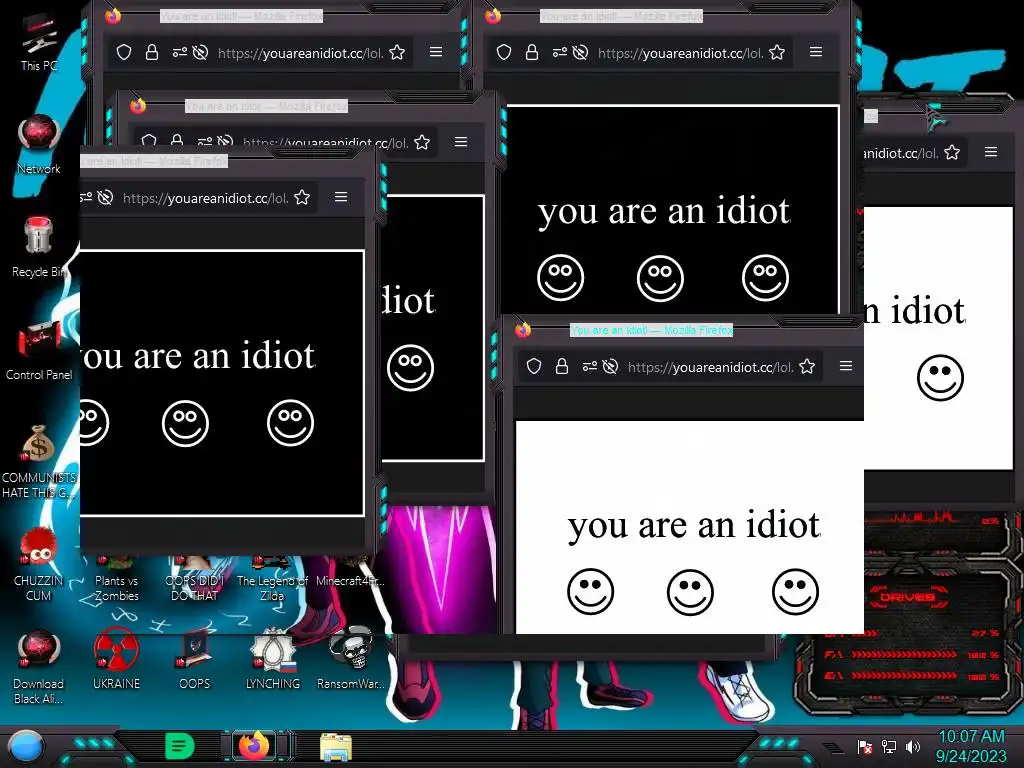Screen dimensions: 1024x768
Task: Click the padlock icon in front white-page Firefox window
Action: [x=562, y=366]
